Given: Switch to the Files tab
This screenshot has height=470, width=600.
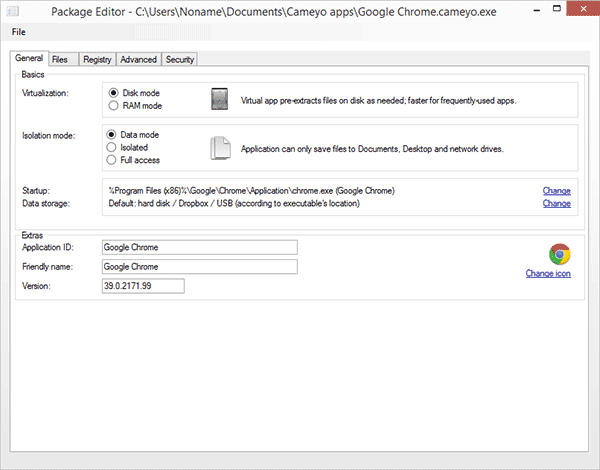Looking at the screenshot, I should [x=64, y=59].
